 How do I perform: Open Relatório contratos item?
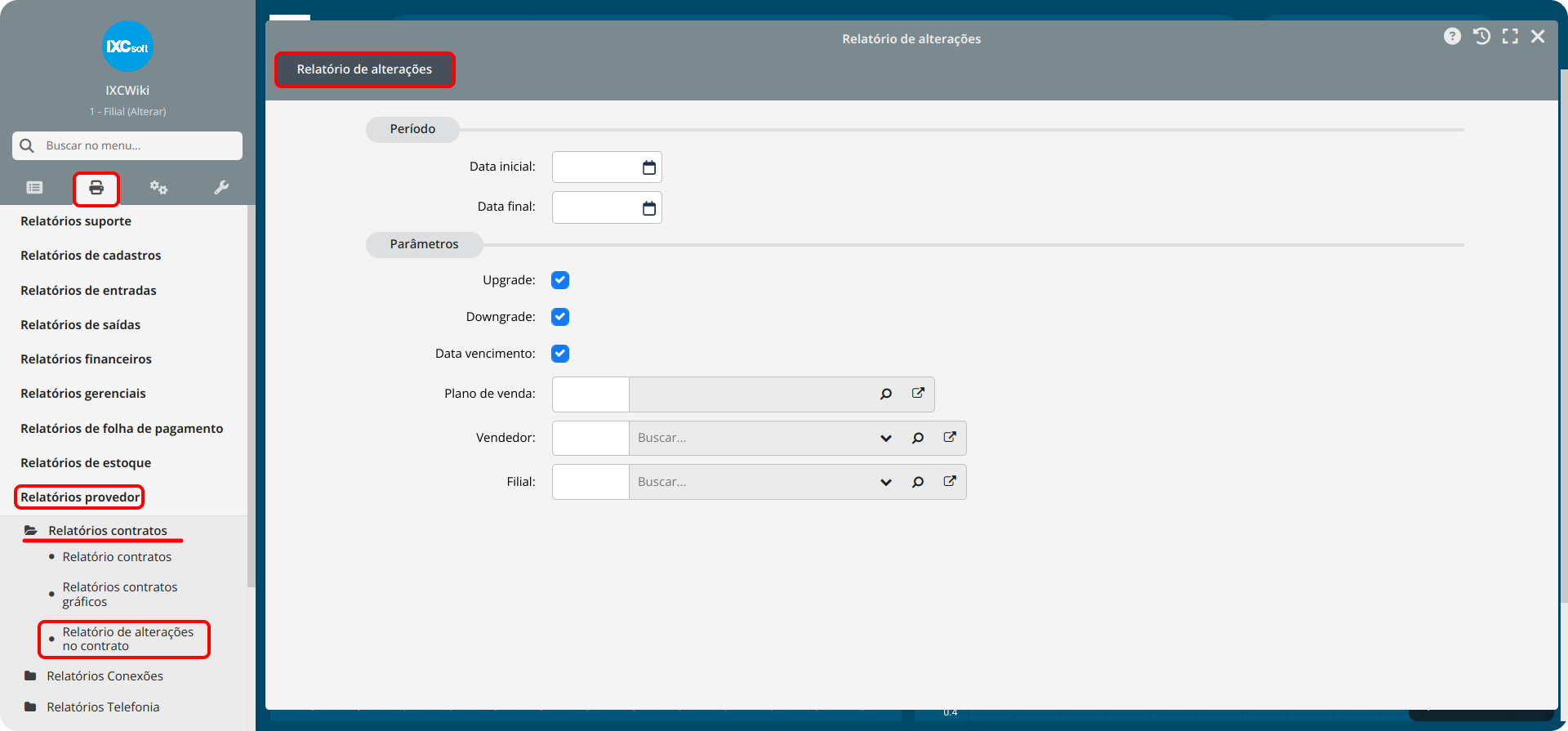117,557
